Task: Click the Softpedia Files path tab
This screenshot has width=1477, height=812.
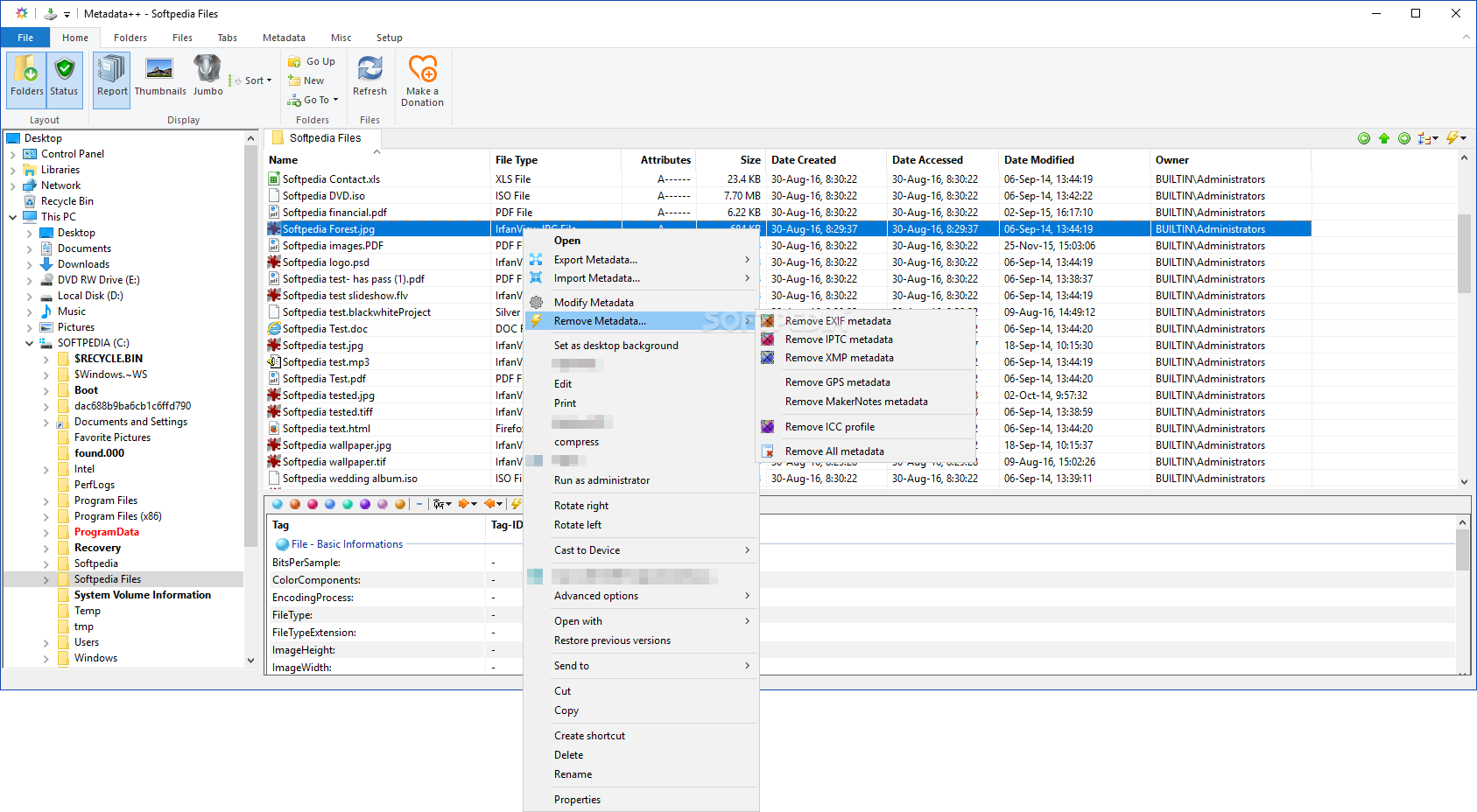Action: pyautogui.click(x=323, y=138)
